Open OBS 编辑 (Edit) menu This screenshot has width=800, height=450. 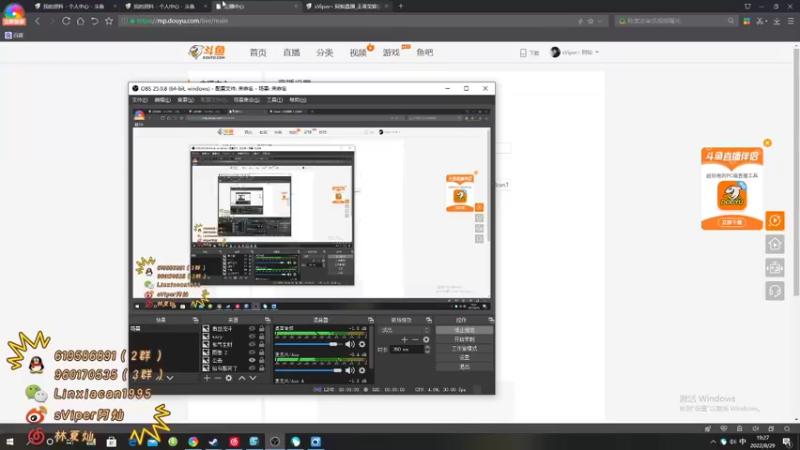(162, 100)
